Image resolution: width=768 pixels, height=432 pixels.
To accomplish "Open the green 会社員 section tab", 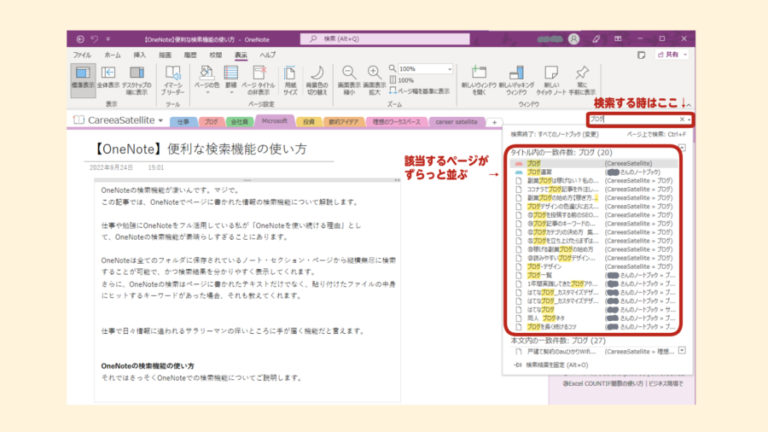I will tap(240, 121).
